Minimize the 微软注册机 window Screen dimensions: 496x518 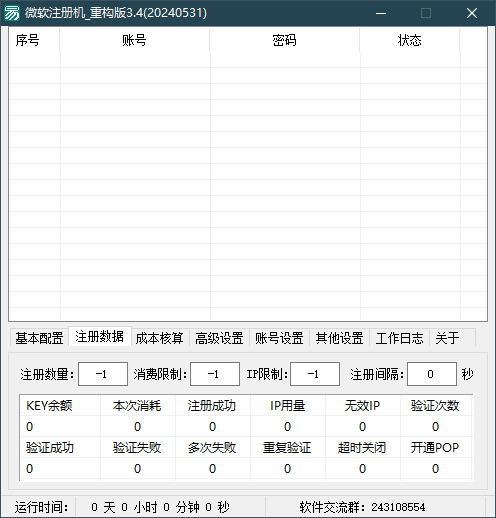pyautogui.click(x=381, y=13)
